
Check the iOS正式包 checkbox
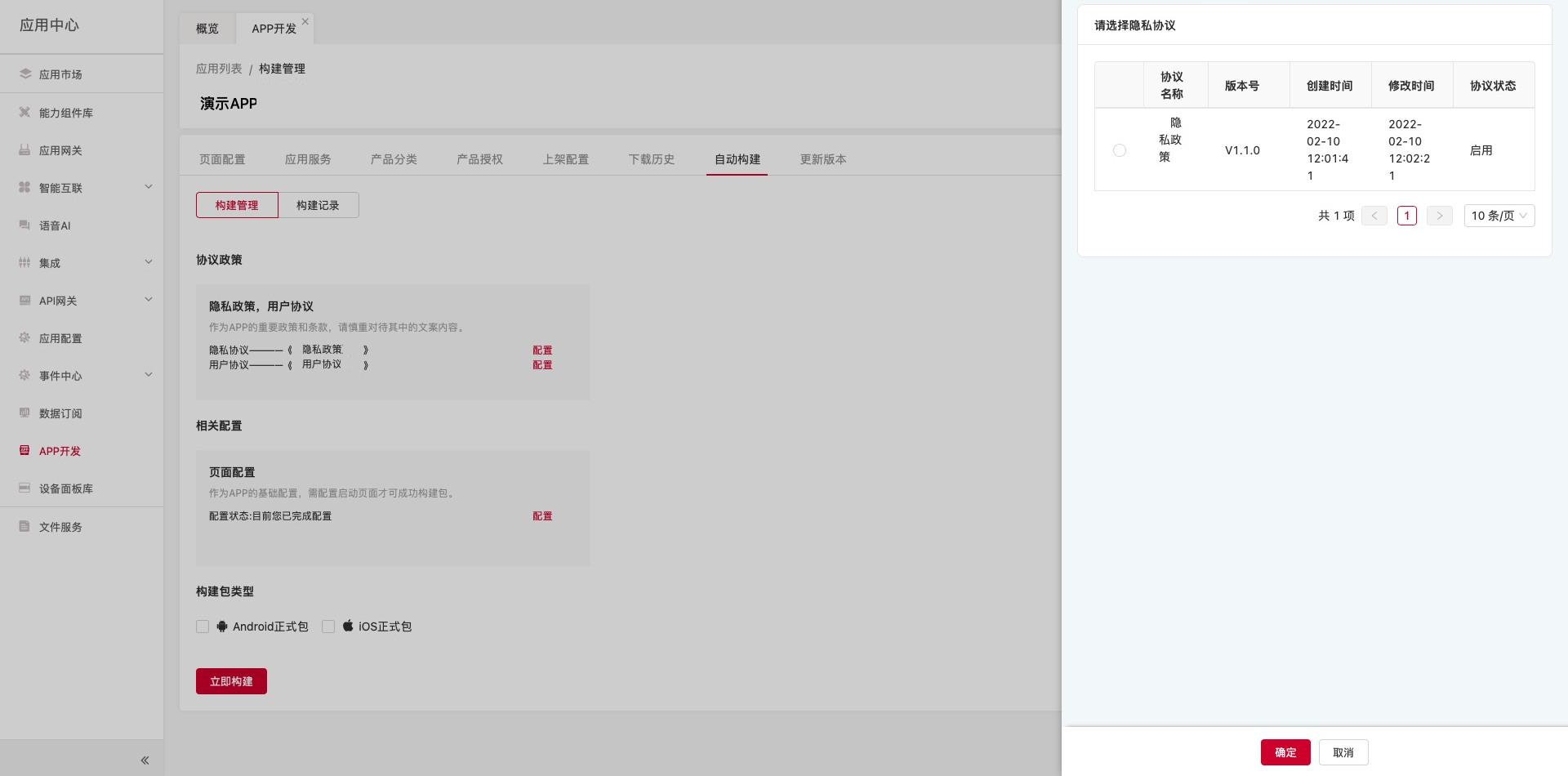[x=328, y=627]
